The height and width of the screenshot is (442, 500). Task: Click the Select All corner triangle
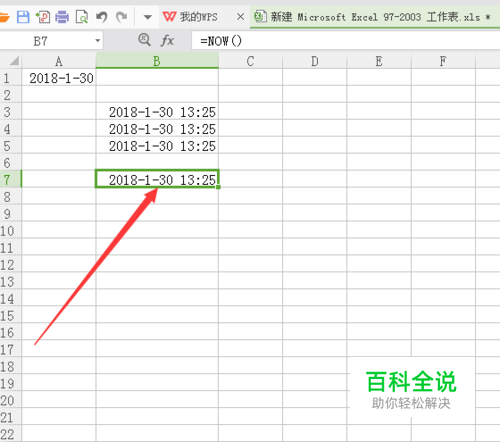(13, 61)
